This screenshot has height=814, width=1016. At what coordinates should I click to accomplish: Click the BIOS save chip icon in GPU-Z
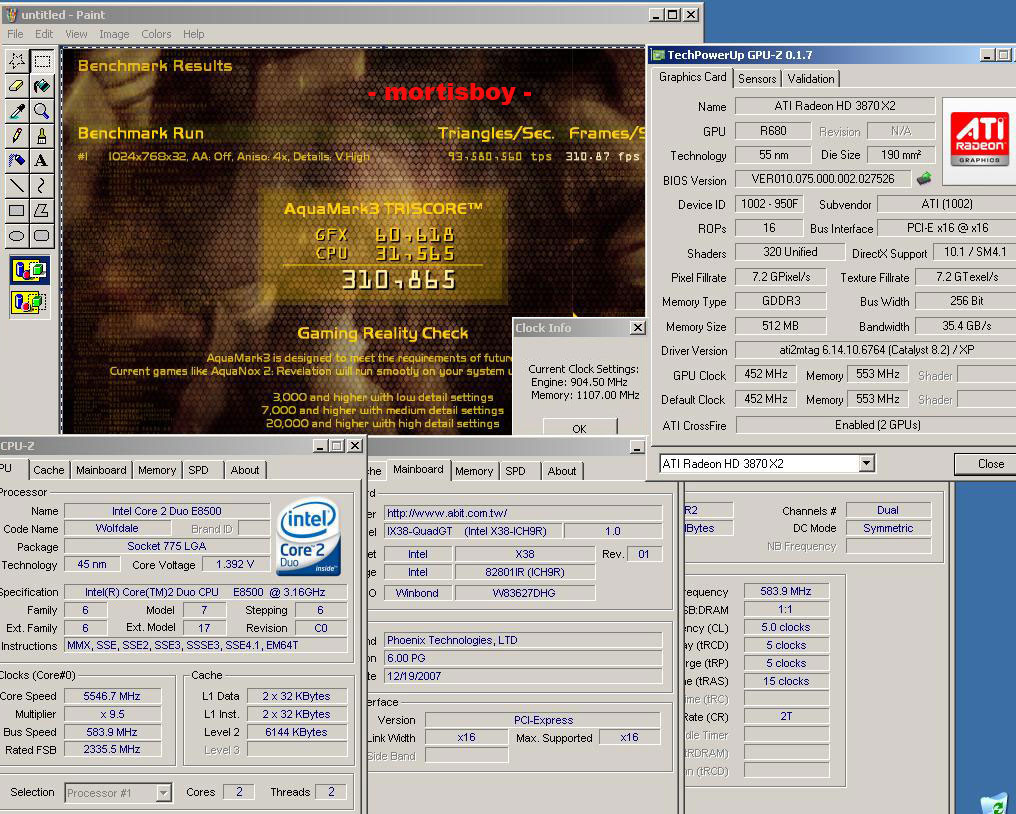pyautogui.click(x=924, y=178)
